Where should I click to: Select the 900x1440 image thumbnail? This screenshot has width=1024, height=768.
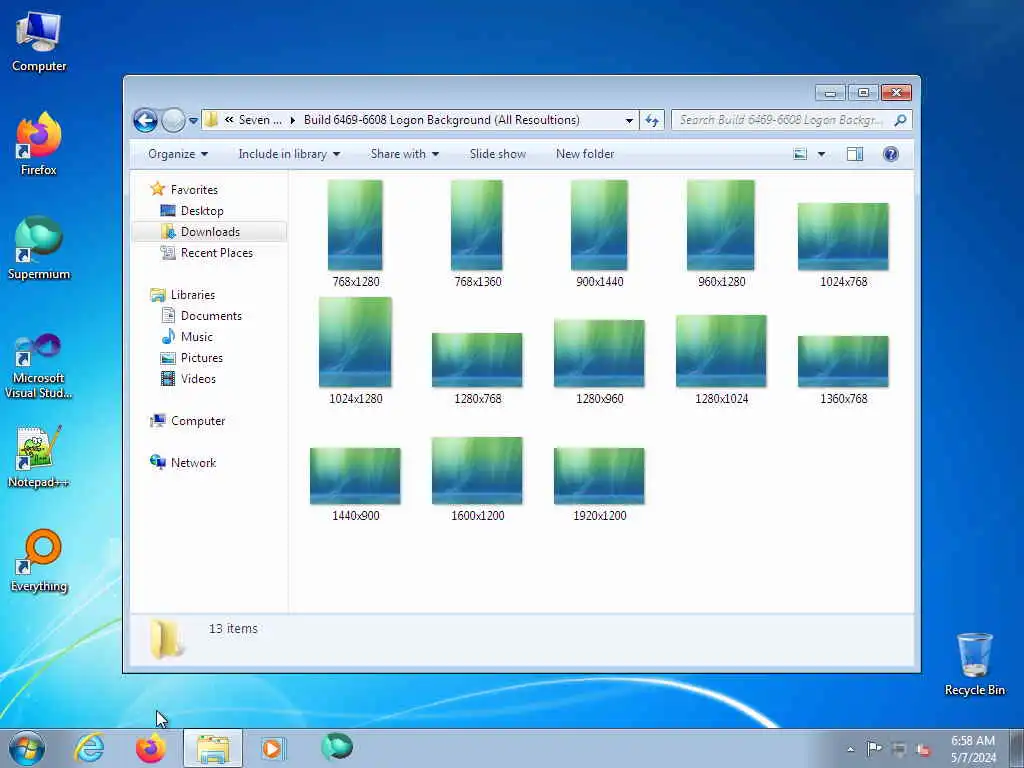tap(599, 225)
